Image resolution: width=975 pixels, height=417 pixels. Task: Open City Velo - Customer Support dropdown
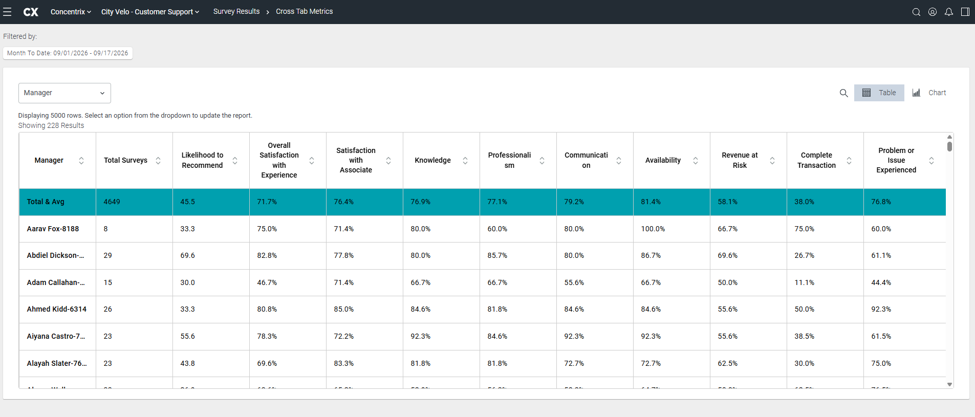[150, 12]
